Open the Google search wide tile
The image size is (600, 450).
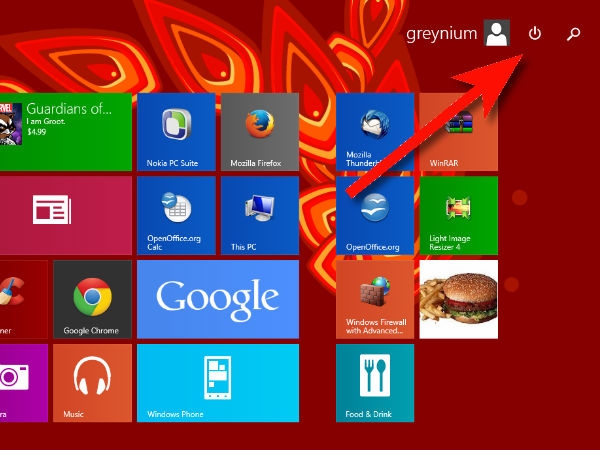(218, 299)
